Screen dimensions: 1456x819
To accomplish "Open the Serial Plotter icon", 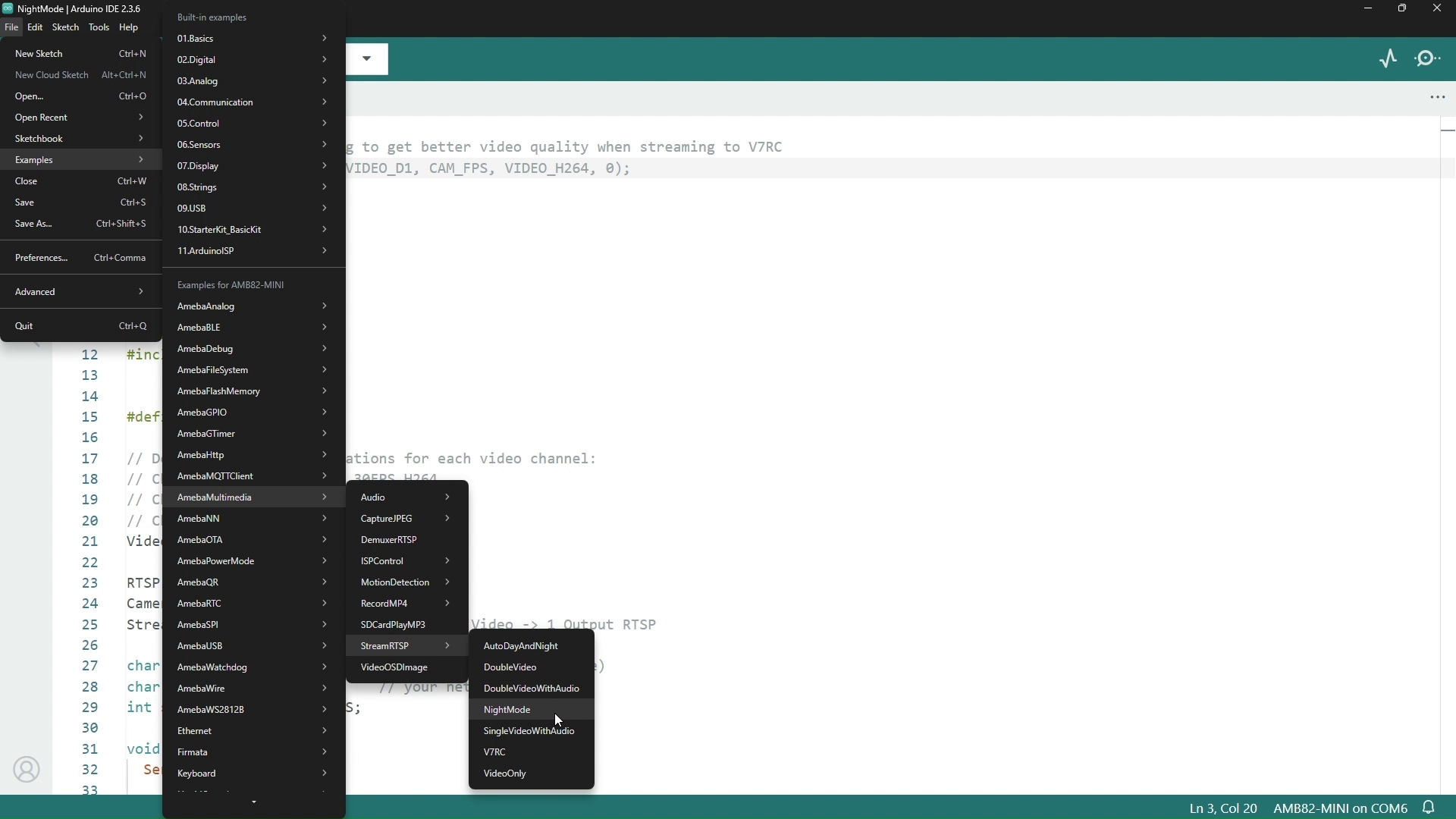I will pyautogui.click(x=1388, y=58).
